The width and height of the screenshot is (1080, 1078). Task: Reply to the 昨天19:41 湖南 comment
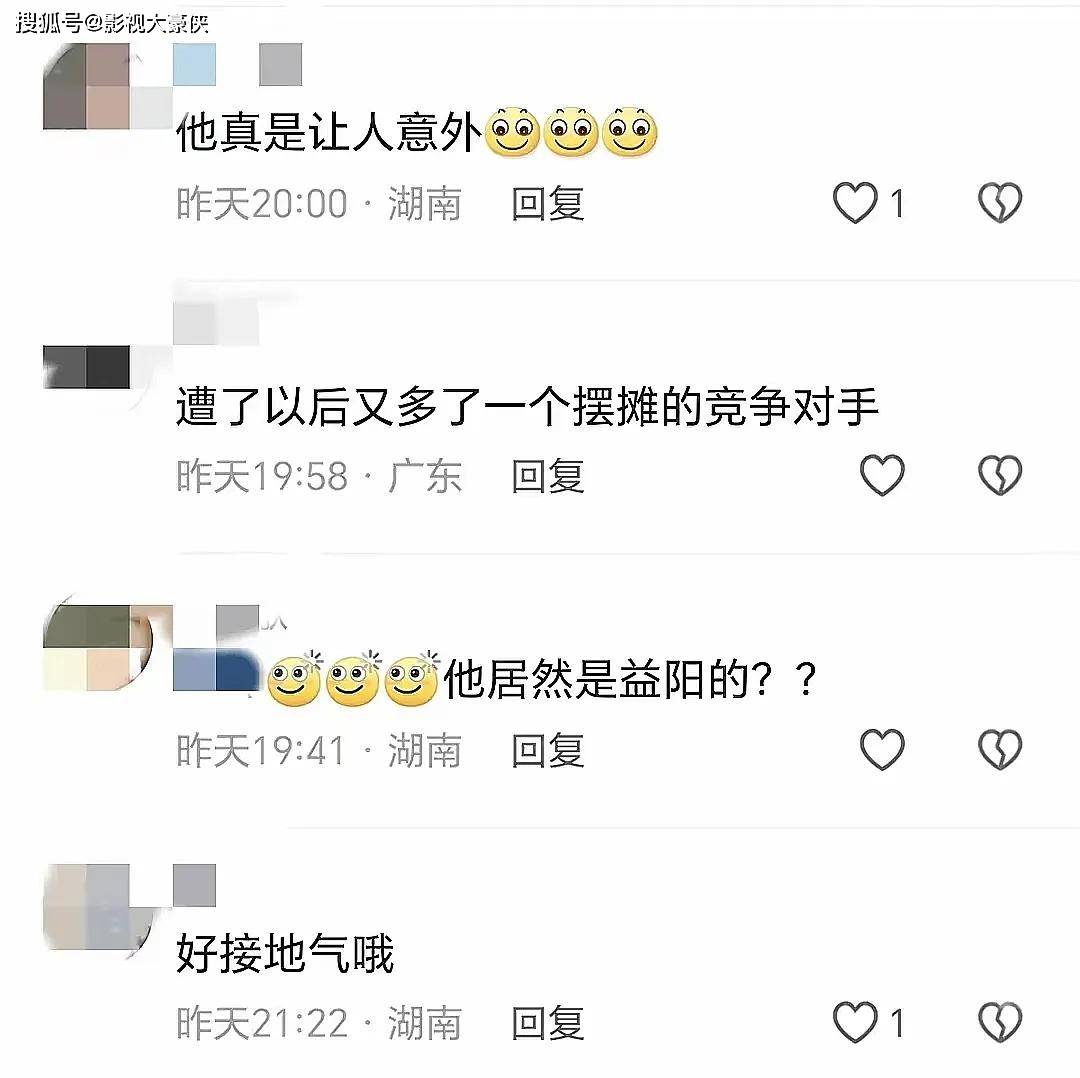point(548,750)
